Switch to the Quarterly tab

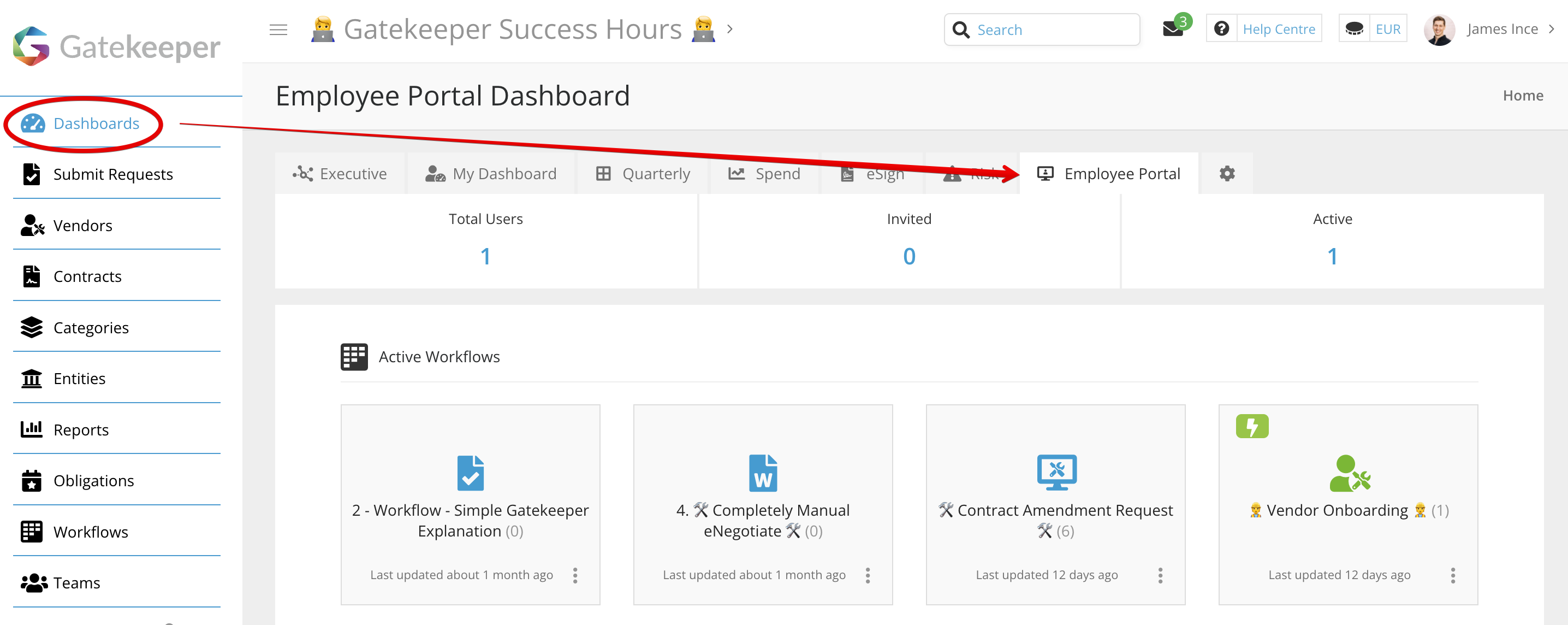tap(643, 174)
